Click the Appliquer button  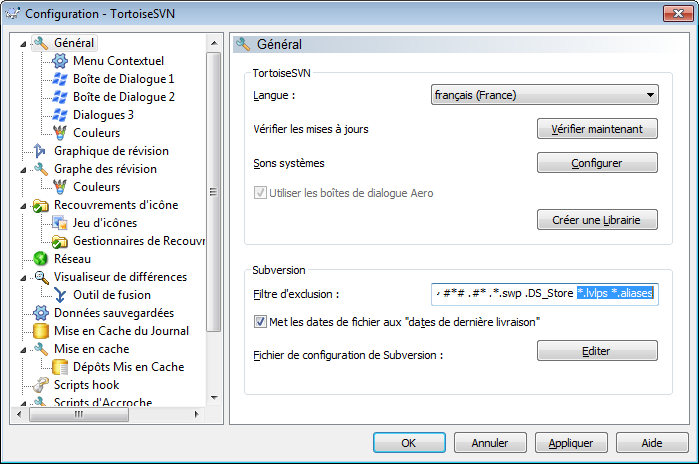[x=571, y=443]
